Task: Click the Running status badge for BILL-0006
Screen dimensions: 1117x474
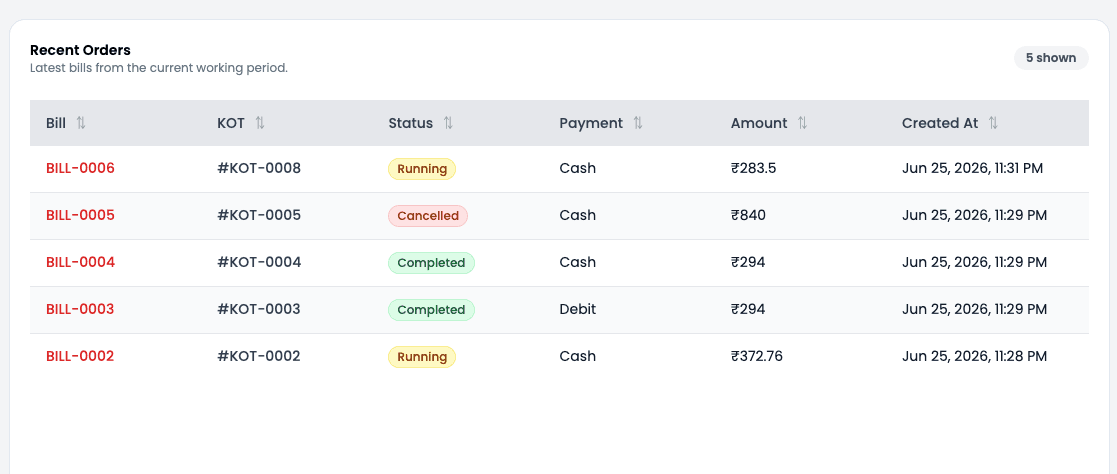Action: pos(422,169)
